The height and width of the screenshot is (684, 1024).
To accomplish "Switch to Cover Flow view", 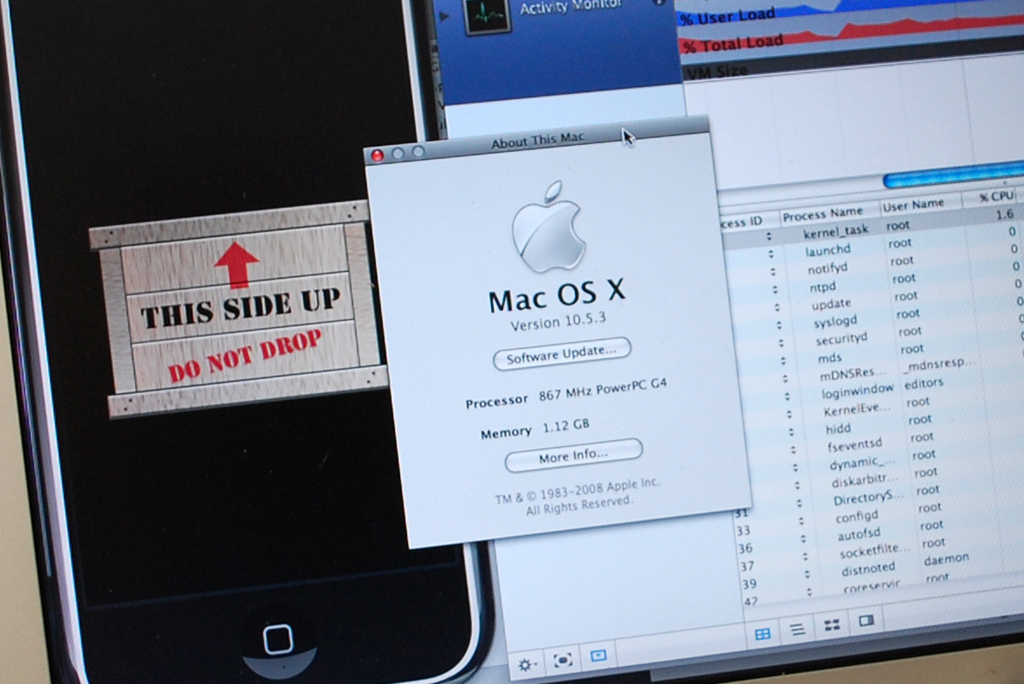I will [867, 621].
